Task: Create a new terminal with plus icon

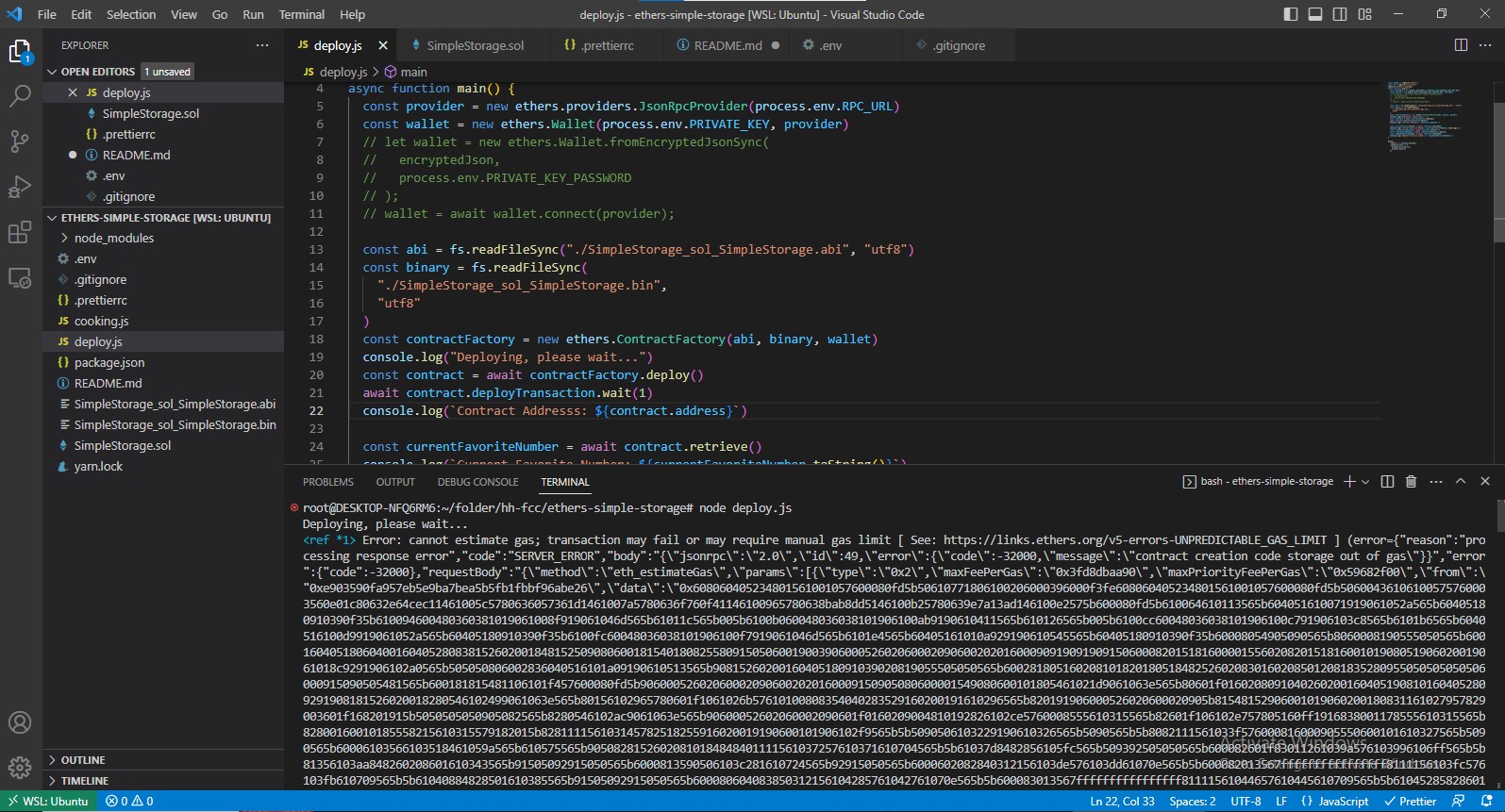Action: (1349, 481)
